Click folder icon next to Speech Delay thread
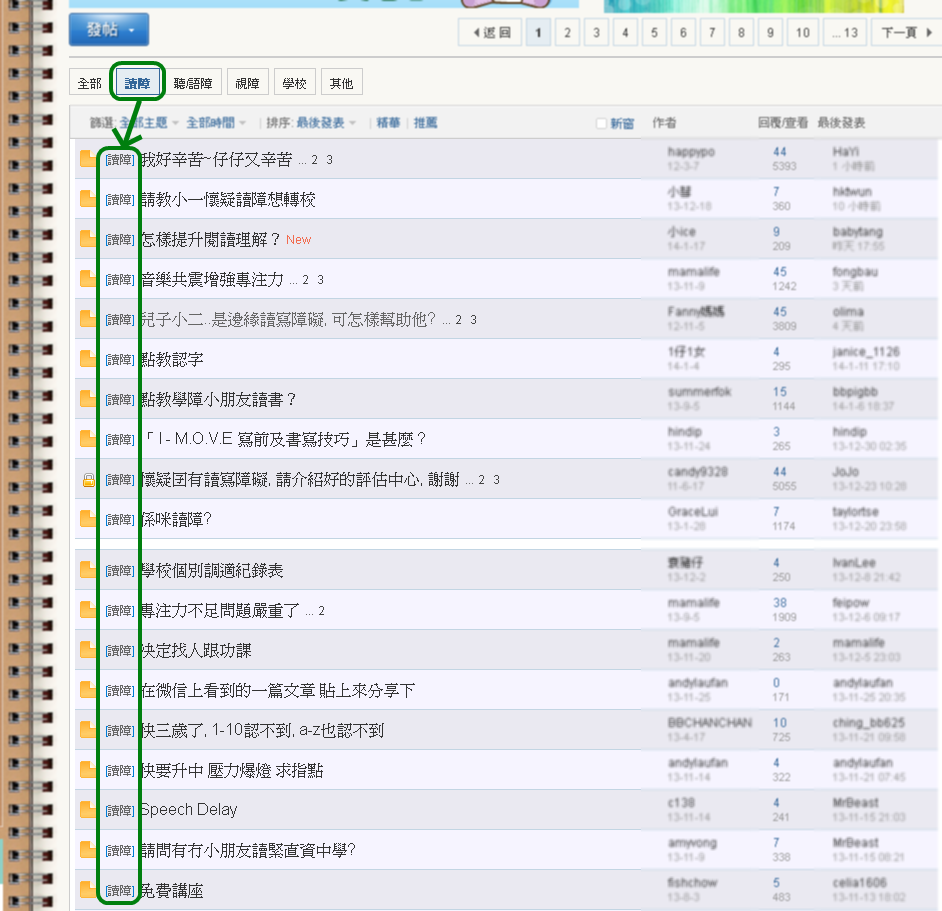The image size is (942, 911). click(x=88, y=809)
